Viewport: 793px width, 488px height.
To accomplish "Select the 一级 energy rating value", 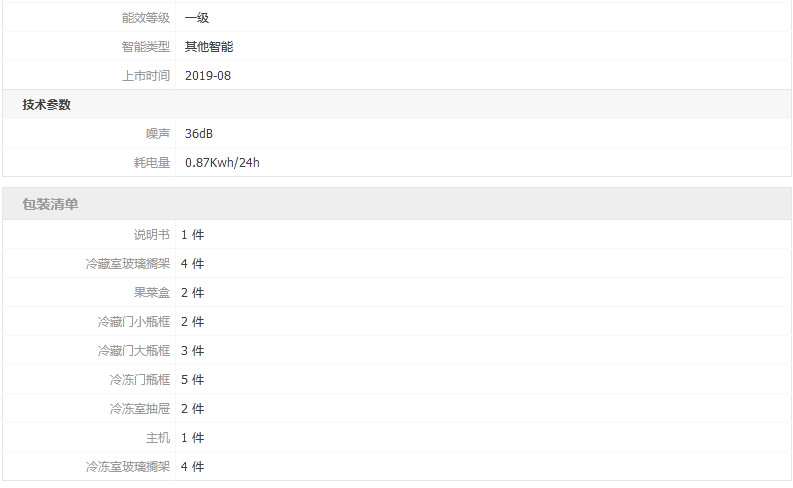I will (197, 18).
